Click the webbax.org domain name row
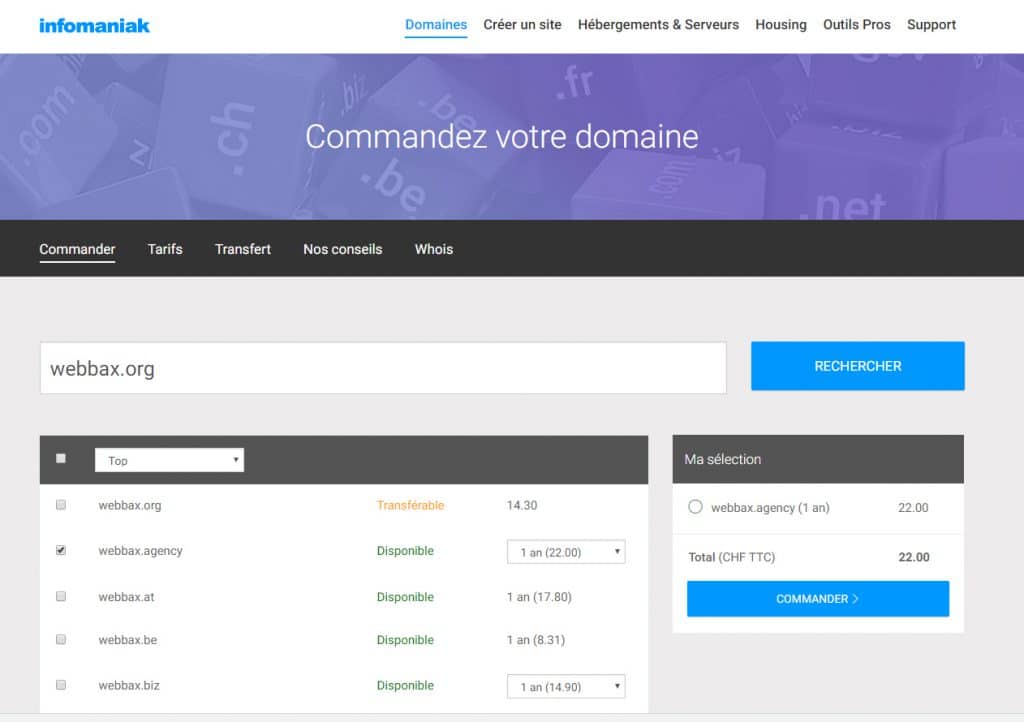 130,505
